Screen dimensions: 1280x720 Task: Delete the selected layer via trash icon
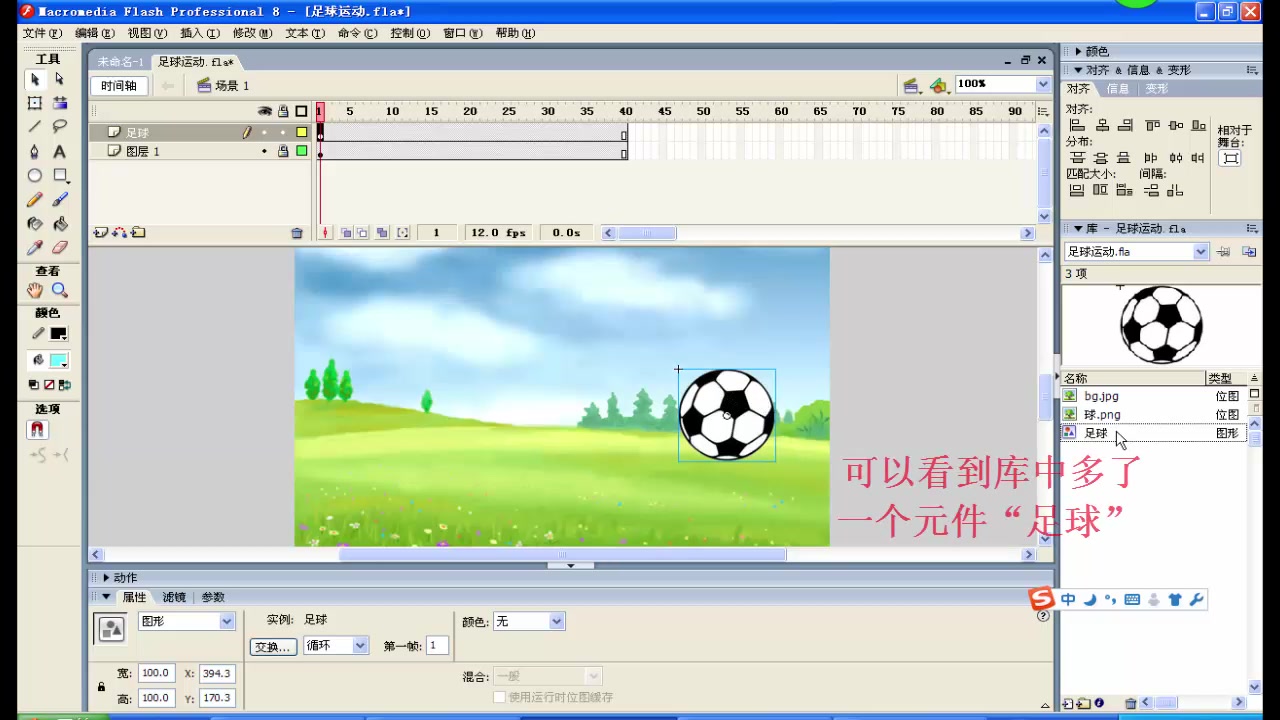[296, 232]
